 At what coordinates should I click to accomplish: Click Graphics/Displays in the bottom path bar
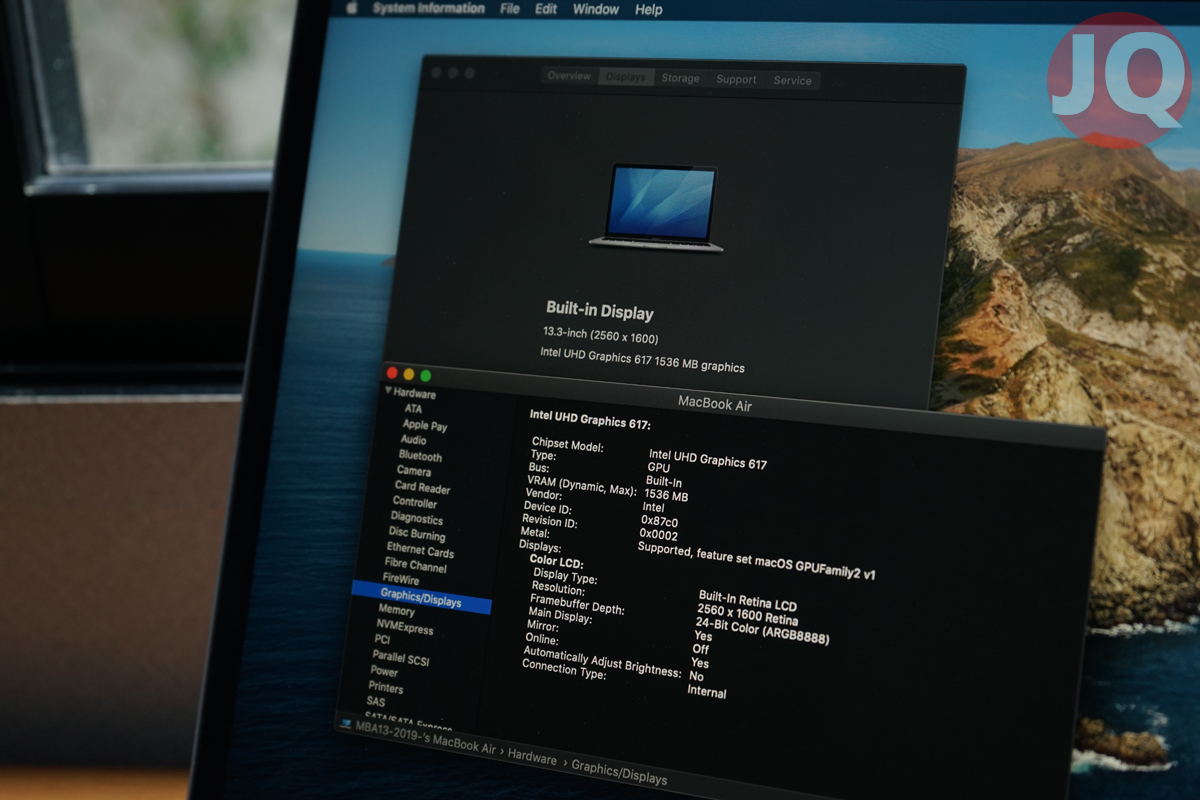pyautogui.click(x=619, y=772)
